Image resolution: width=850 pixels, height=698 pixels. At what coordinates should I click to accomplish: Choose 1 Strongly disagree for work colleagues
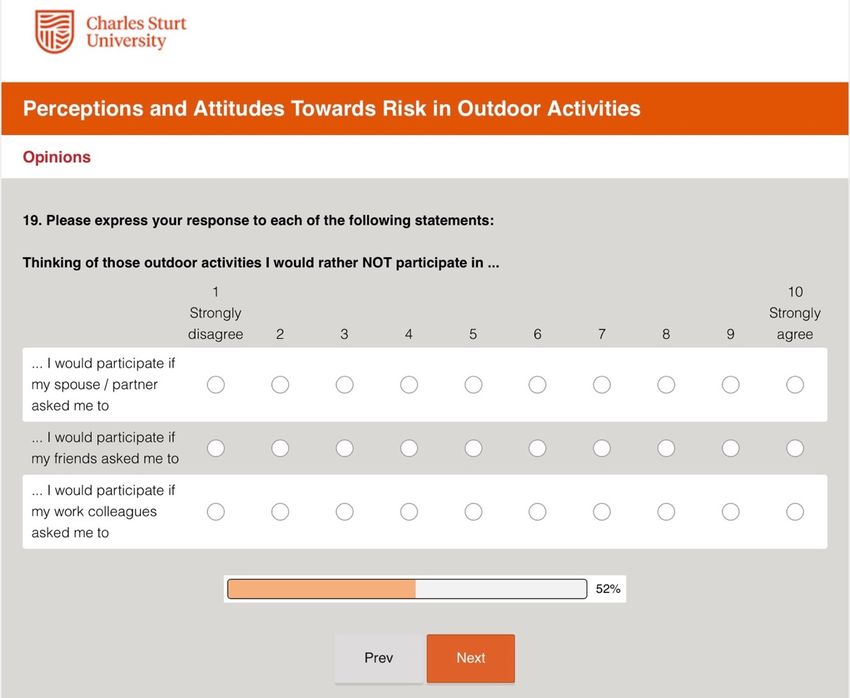pyautogui.click(x=216, y=512)
